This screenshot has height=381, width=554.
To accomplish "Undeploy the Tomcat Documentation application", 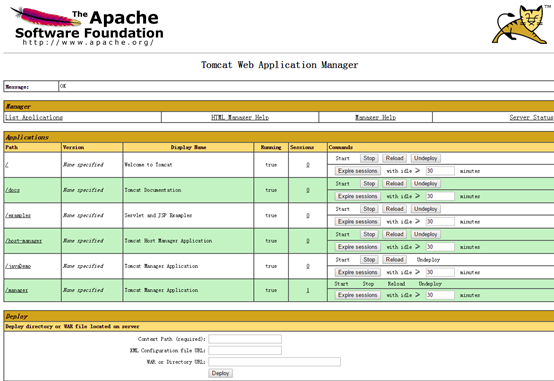I will pos(425,184).
